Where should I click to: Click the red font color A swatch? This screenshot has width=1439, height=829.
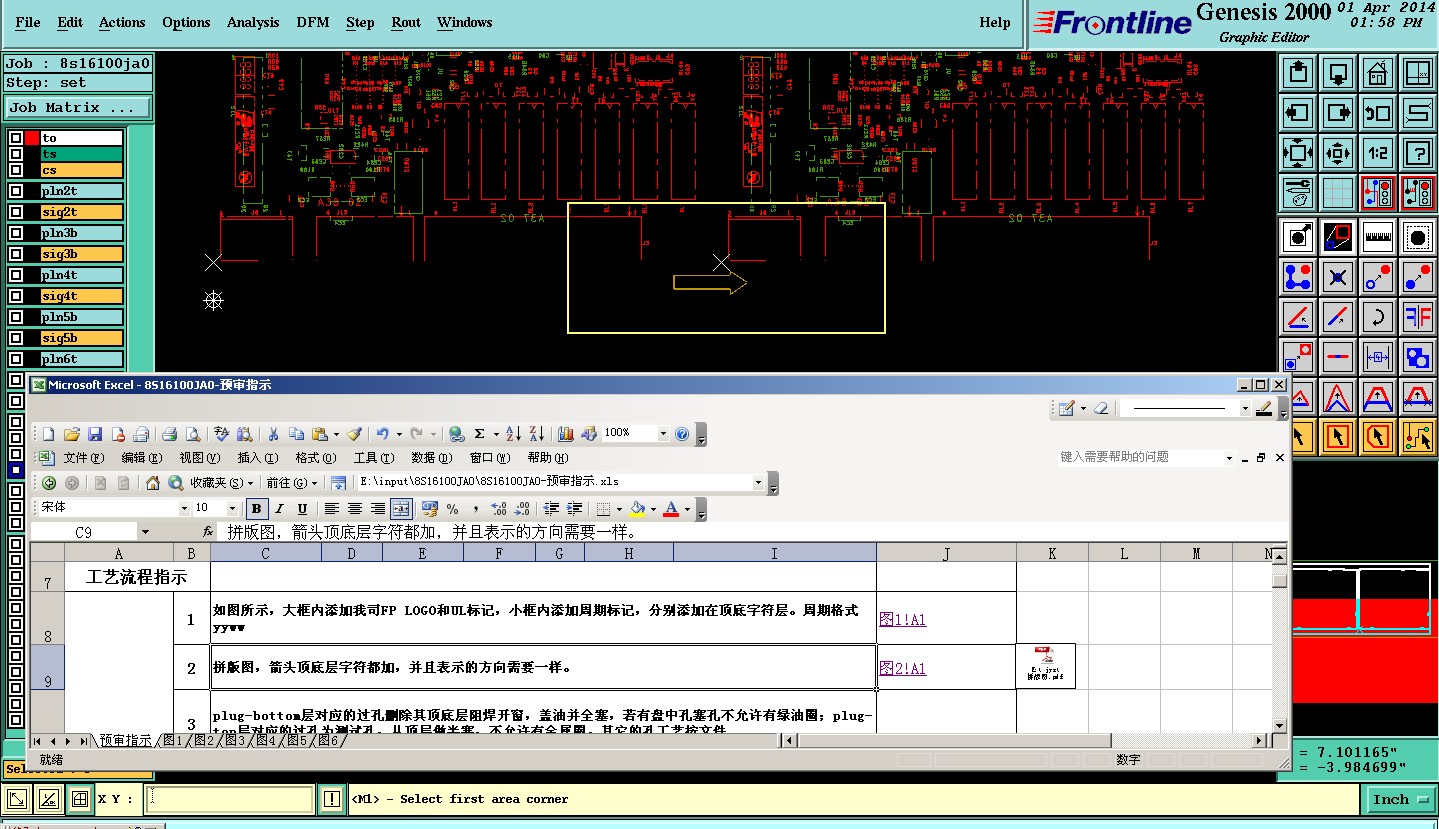(x=671, y=510)
